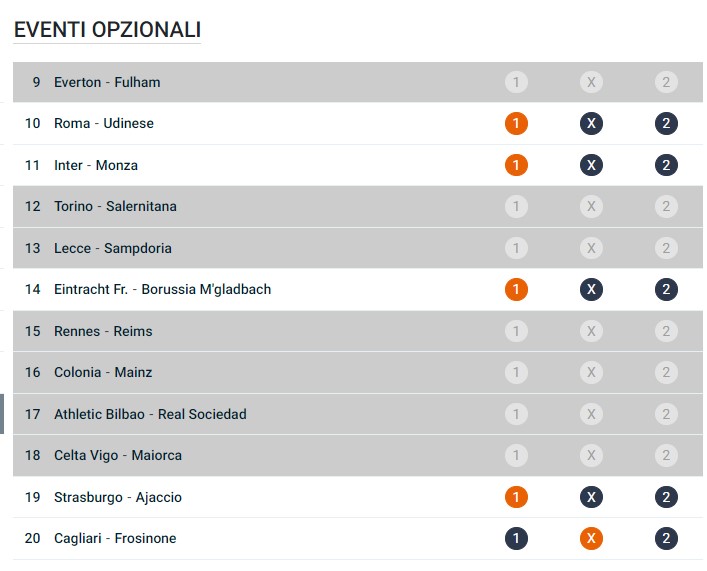Choose away win (2) for Roma - Udinese
Viewport: 707px width, 571px height.
[x=667, y=124]
